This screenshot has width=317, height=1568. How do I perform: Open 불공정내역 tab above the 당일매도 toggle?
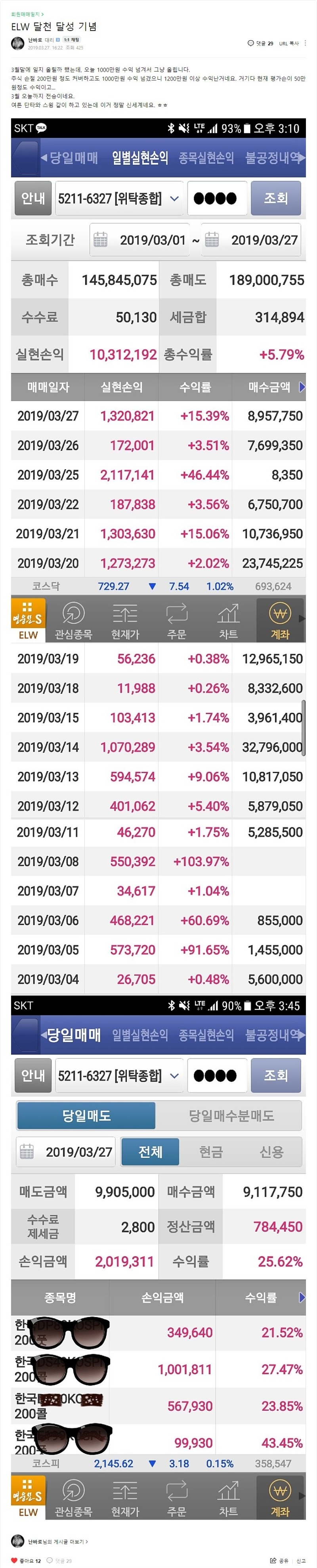(273, 1034)
